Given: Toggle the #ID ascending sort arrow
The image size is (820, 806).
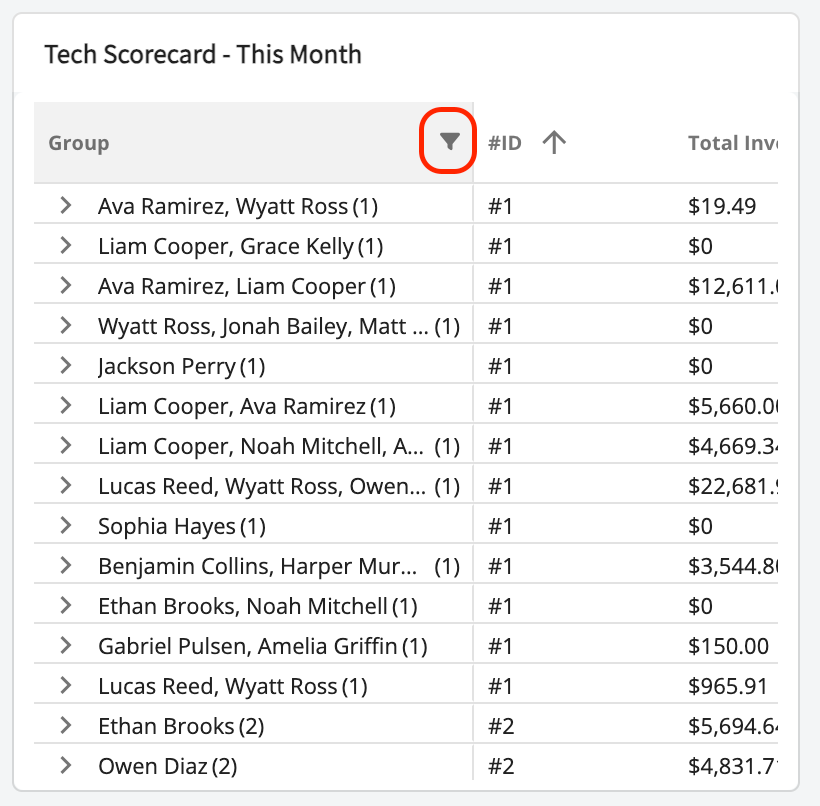Looking at the screenshot, I should (554, 142).
